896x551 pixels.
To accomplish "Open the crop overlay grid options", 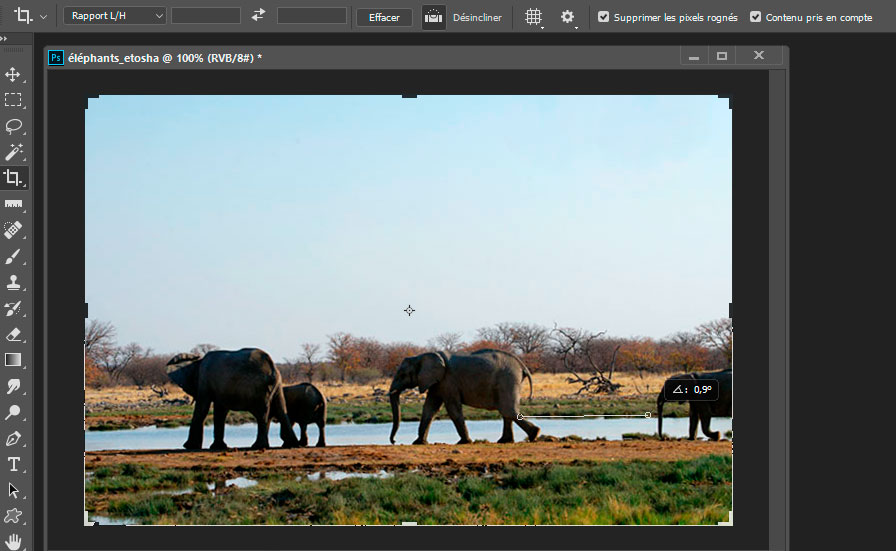I will 534,17.
